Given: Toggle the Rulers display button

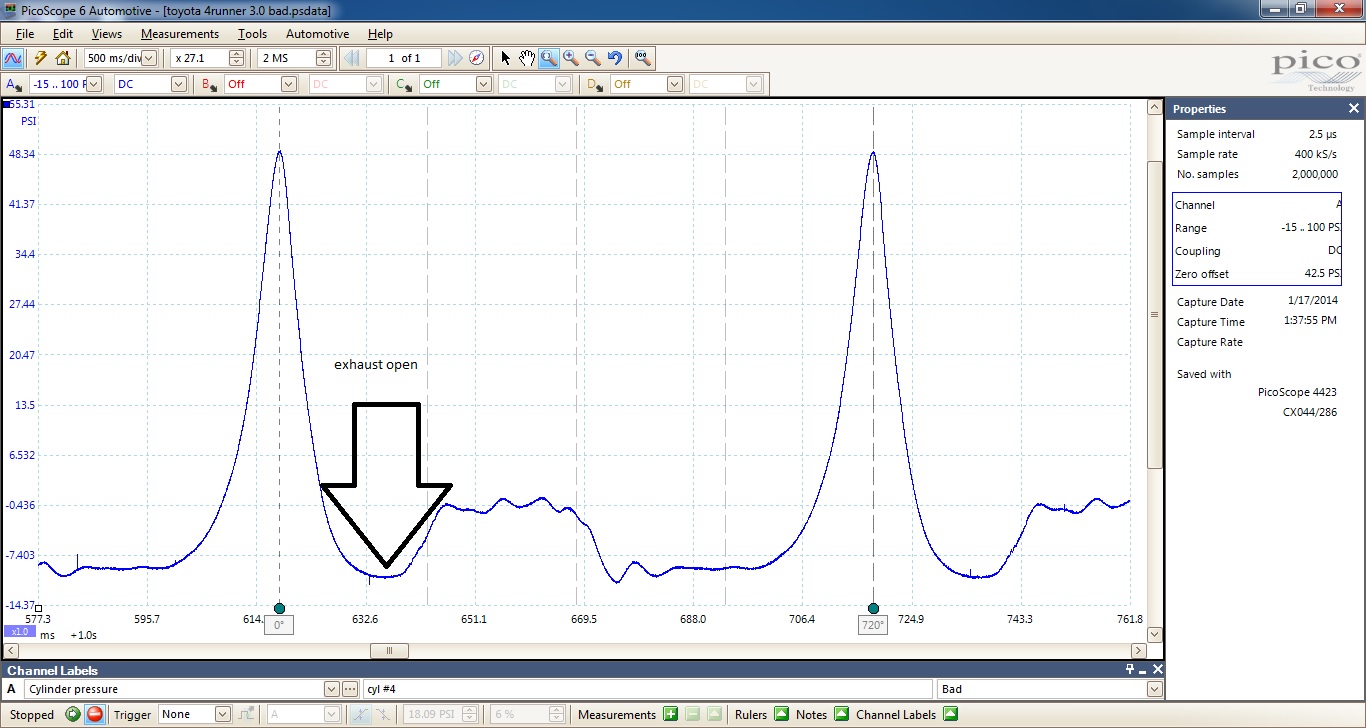Looking at the screenshot, I should click(x=781, y=714).
